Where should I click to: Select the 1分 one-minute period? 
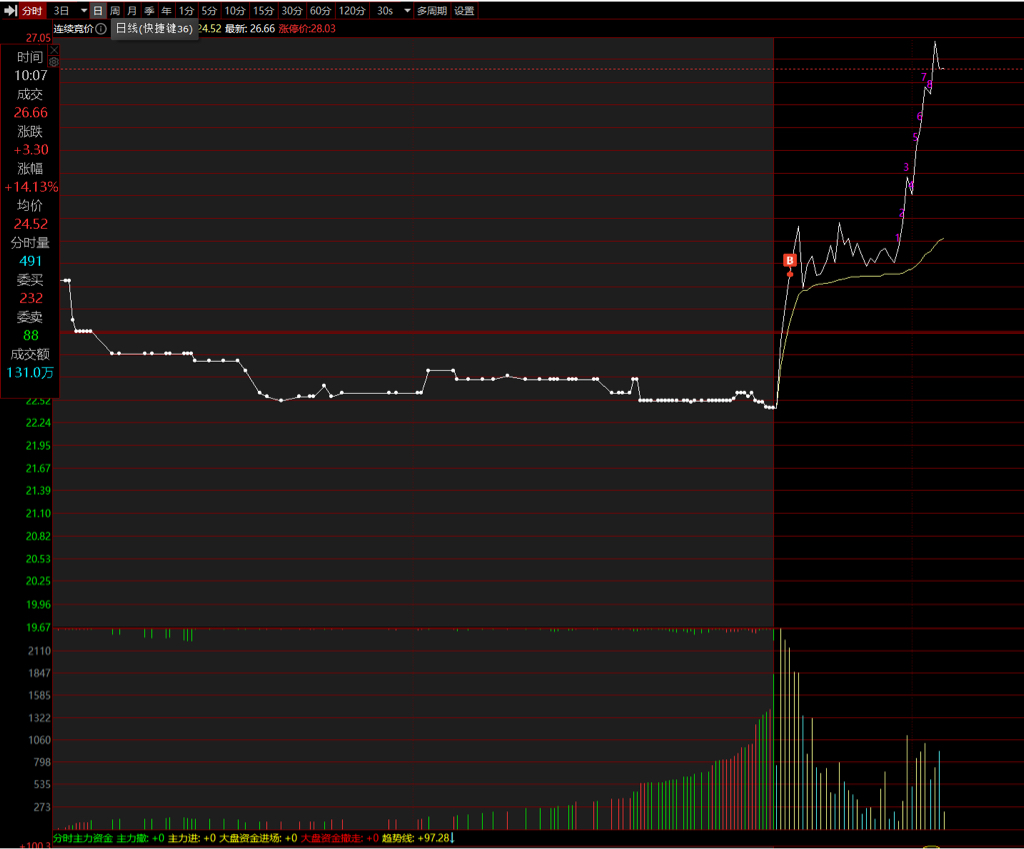pos(187,10)
